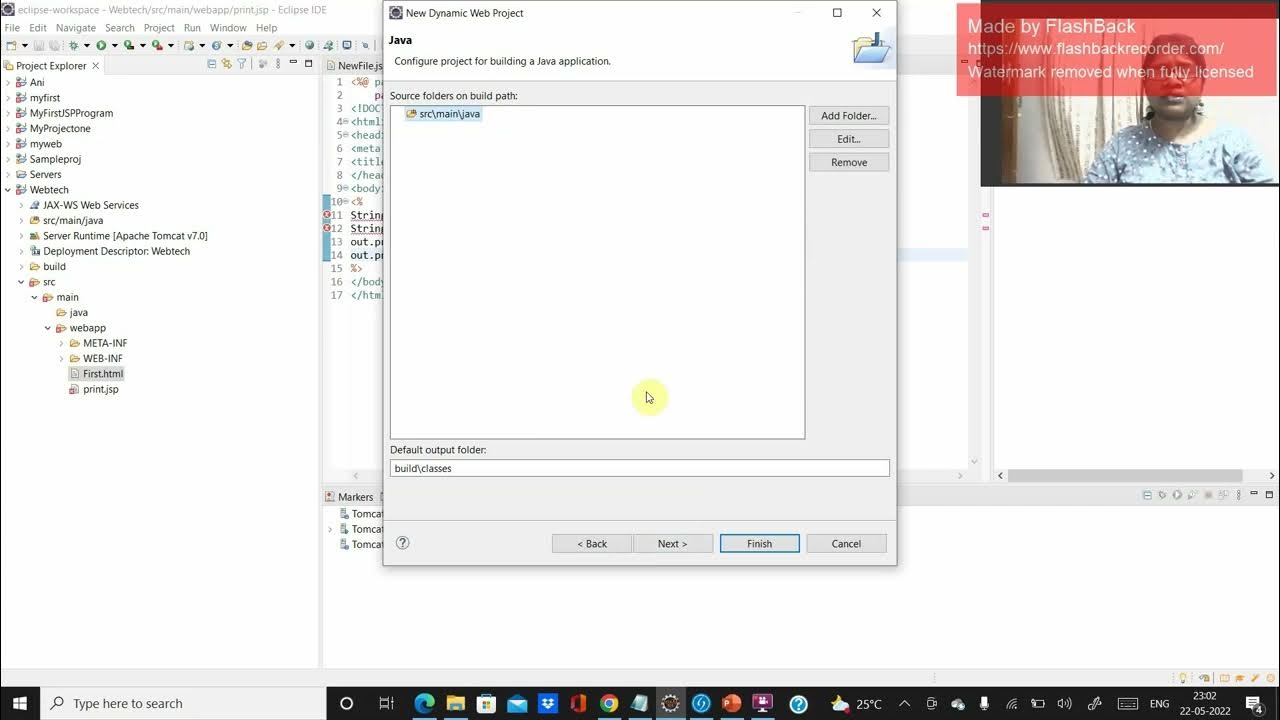Select print.jsp in Project Explorer
This screenshot has width=1280, height=720.
(93, 389)
